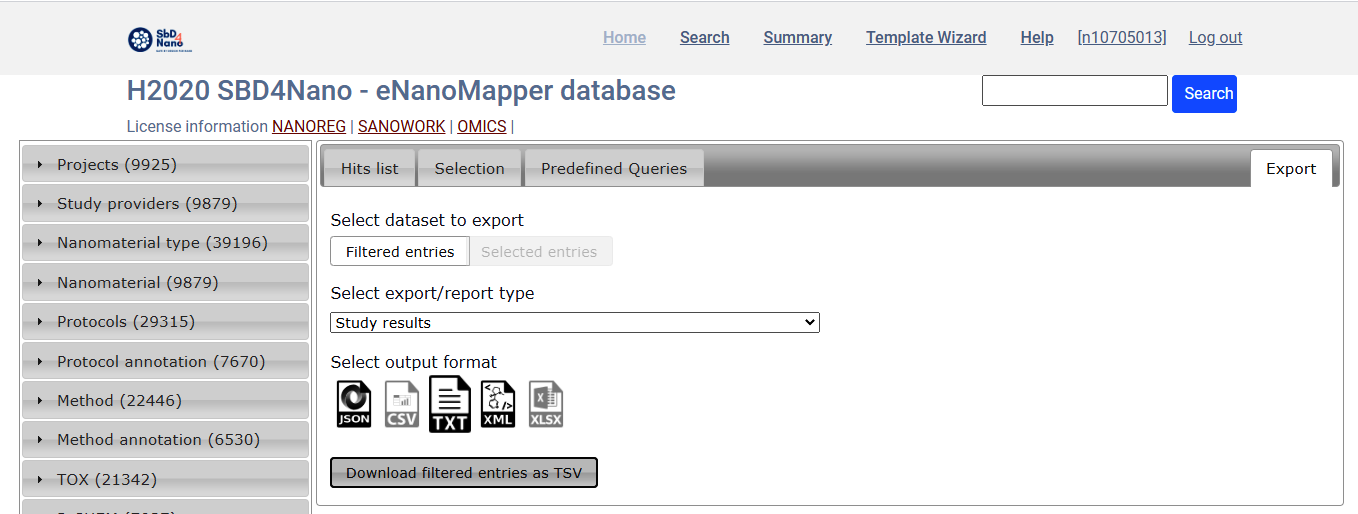Screen dimensions: 1358x514
Task: Open the Template Wizard menu item
Action: 925,38
